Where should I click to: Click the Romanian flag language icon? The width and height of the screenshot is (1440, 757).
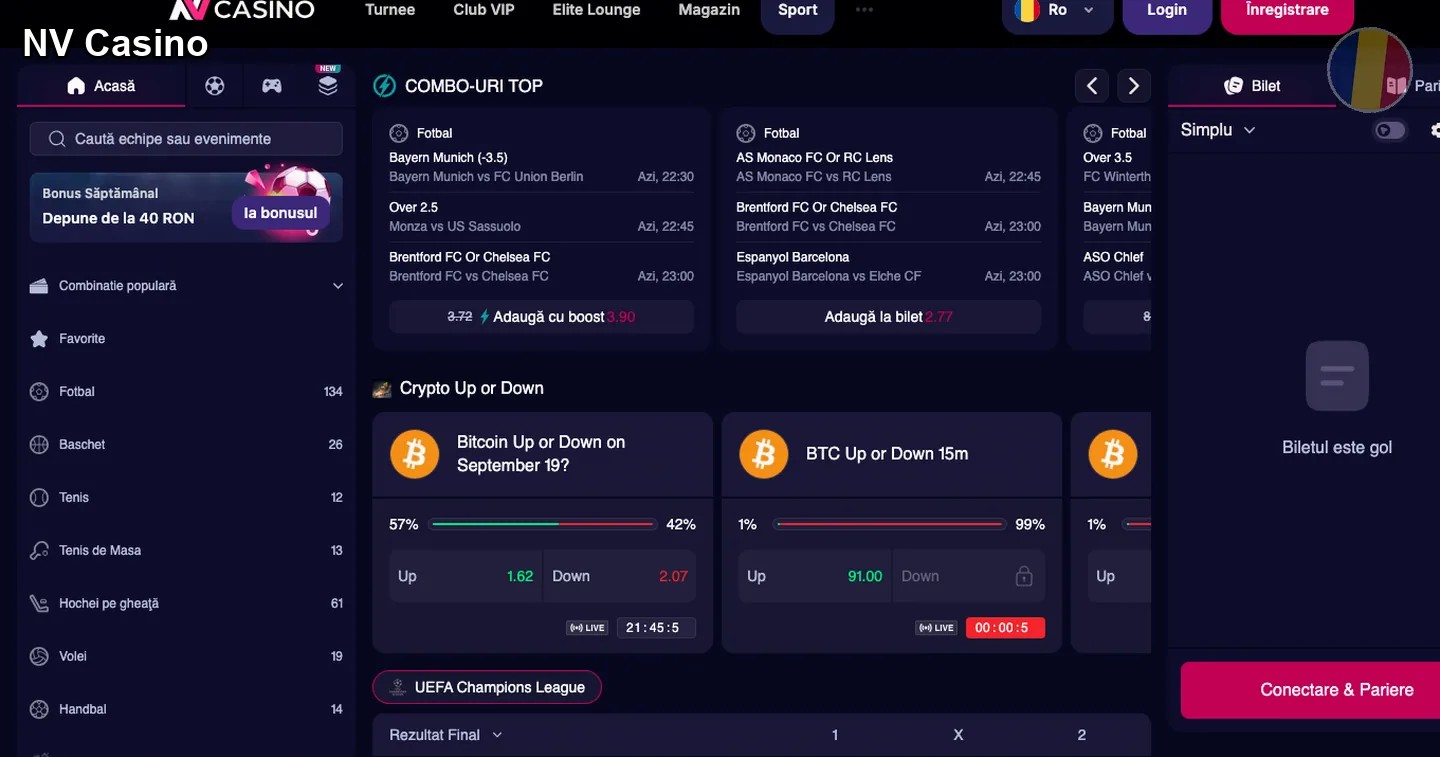click(x=1027, y=10)
